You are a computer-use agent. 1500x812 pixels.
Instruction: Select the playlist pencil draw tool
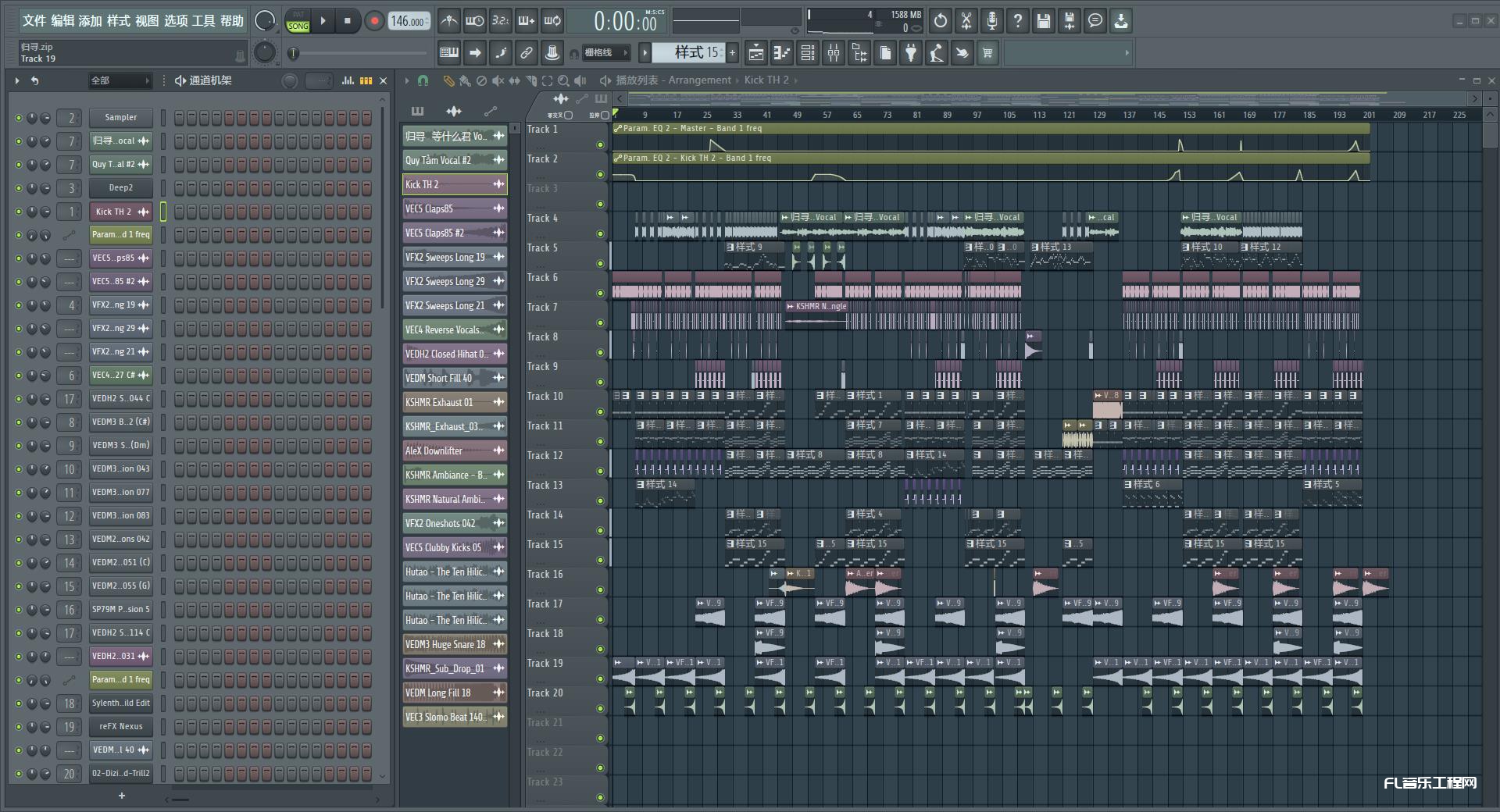click(448, 80)
